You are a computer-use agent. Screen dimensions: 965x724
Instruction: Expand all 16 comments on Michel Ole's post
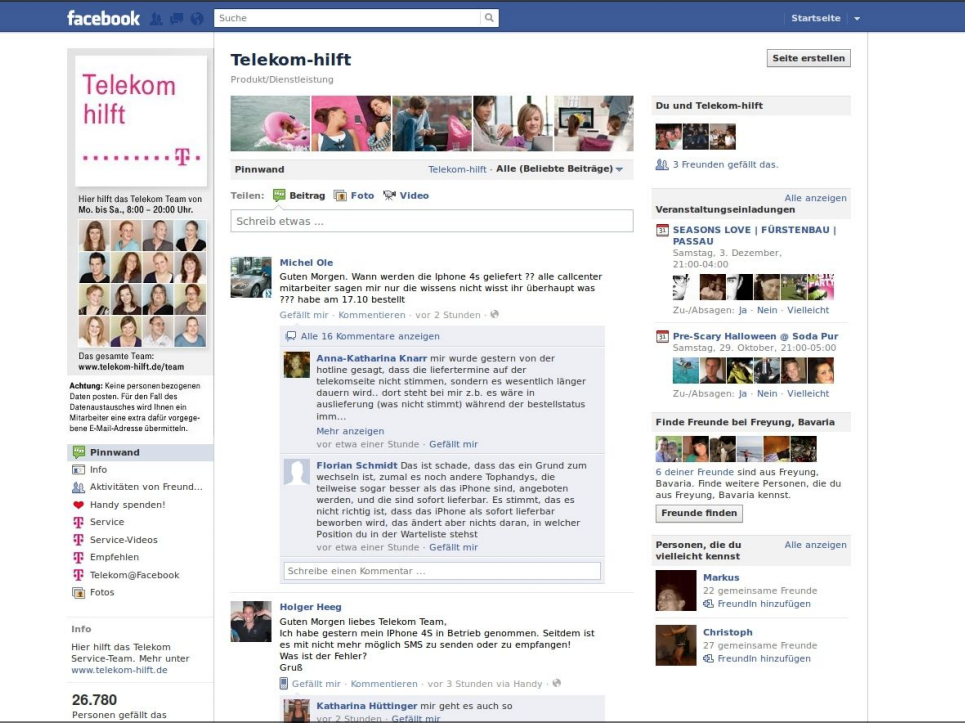click(370, 336)
